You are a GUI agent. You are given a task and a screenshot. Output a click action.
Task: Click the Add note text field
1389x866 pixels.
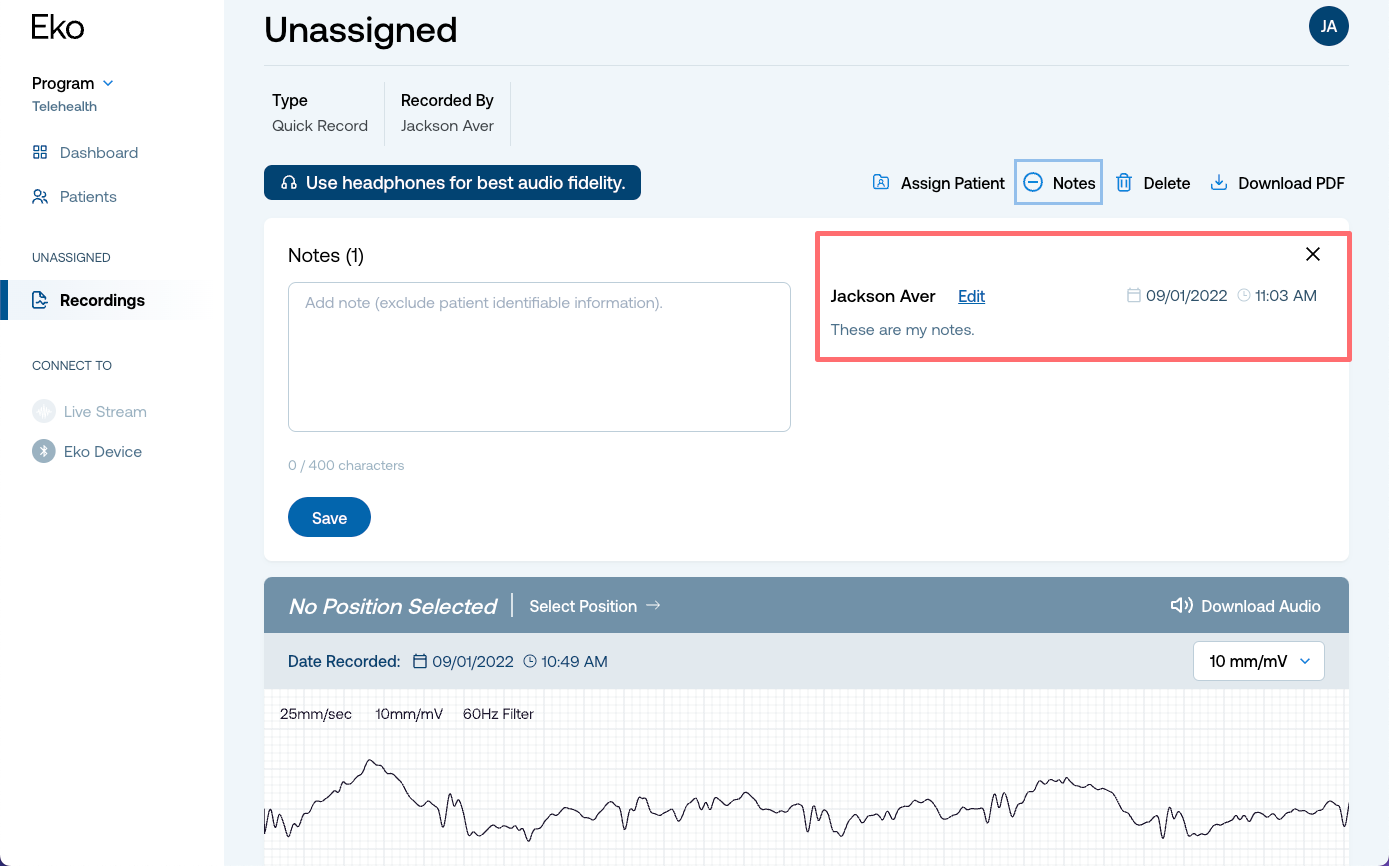pos(539,357)
